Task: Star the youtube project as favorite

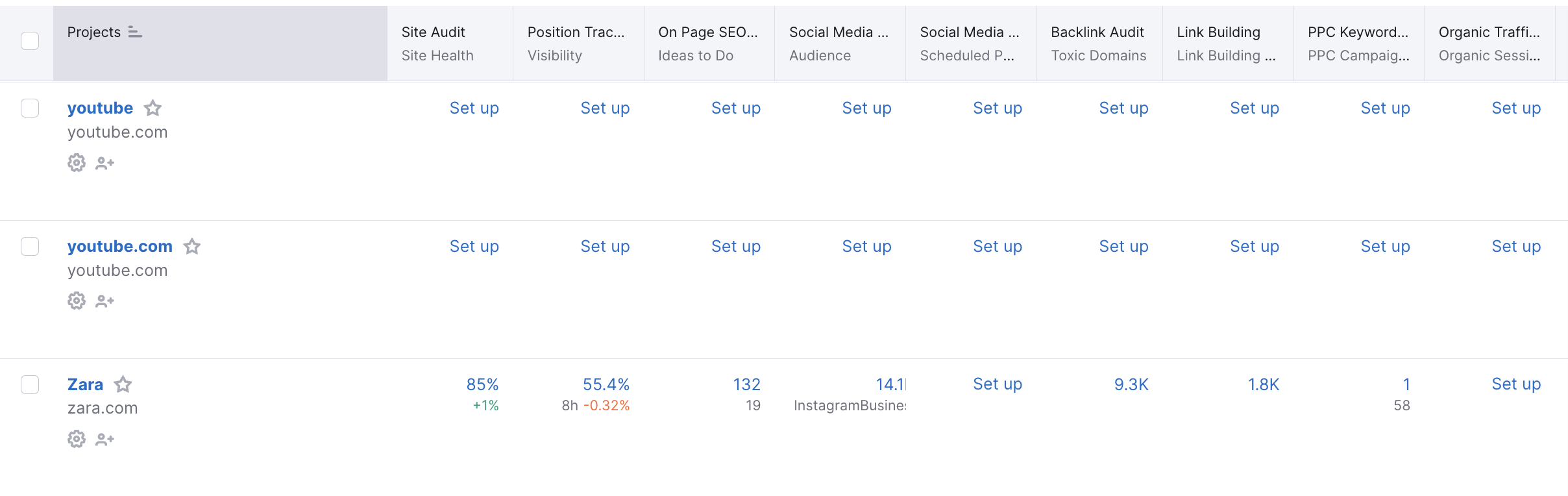Action: click(x=153, y=108)
